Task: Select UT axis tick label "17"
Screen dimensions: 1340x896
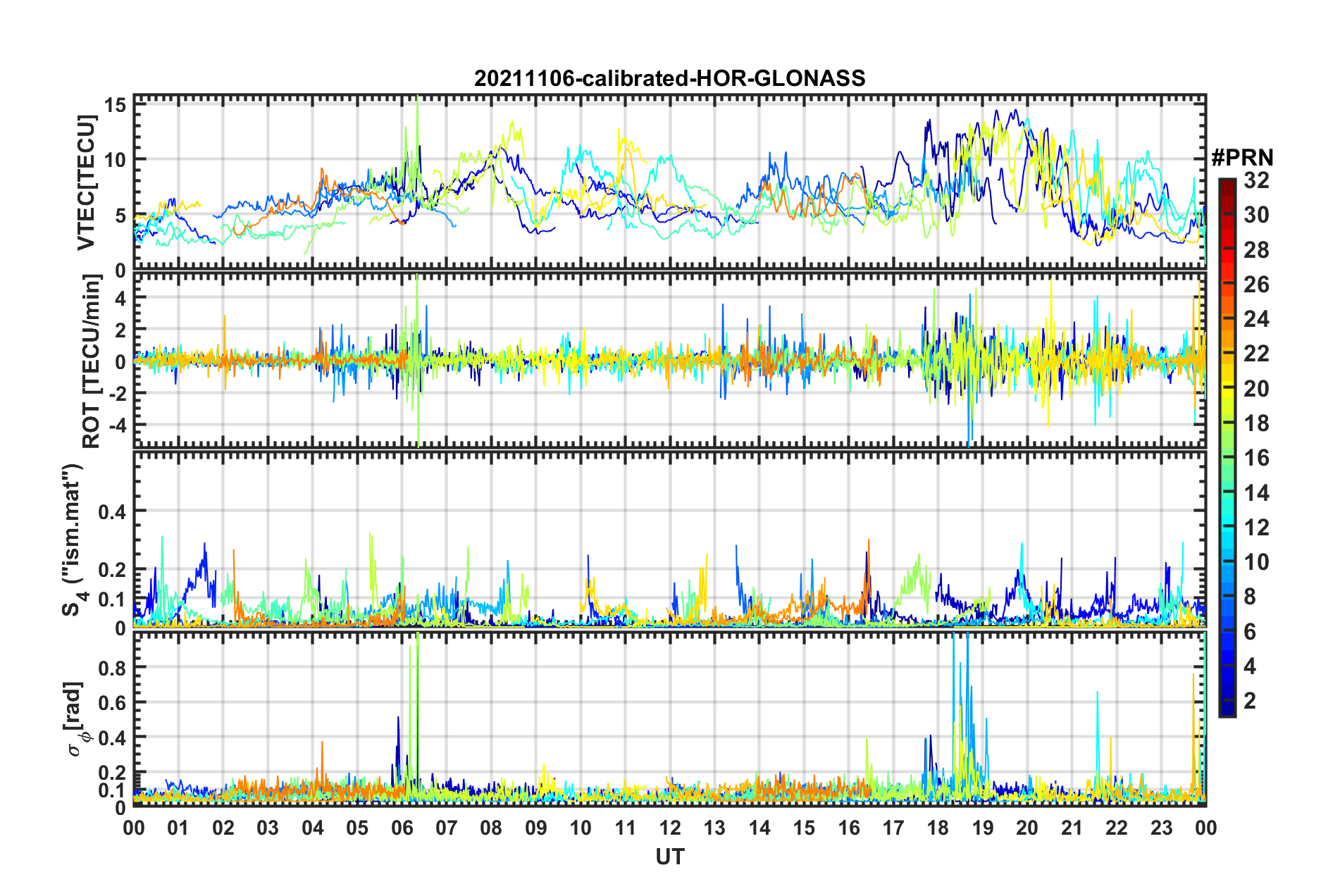Action: (x=893, y=828)
